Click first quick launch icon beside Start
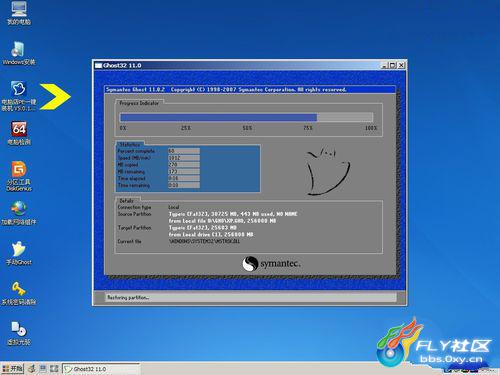This screenshot has width=500, height=375. pyautogui.click(x=32, y=369)
